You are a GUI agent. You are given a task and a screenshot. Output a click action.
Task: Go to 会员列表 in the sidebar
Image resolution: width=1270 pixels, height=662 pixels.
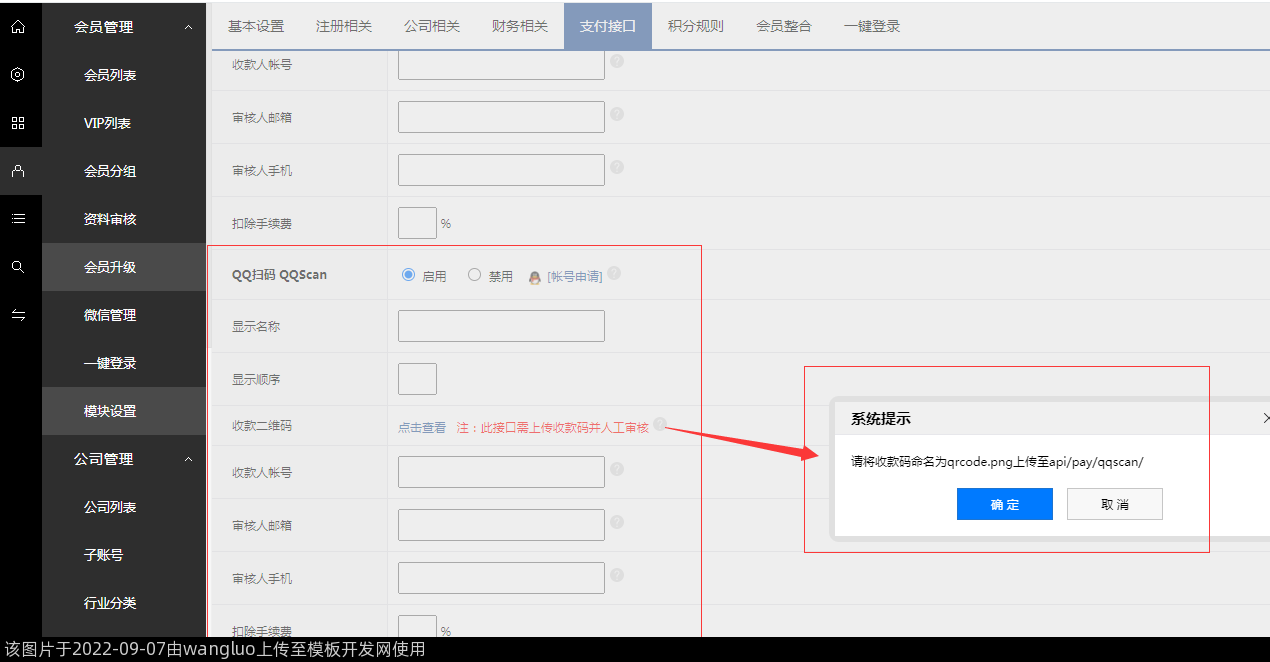110,75
